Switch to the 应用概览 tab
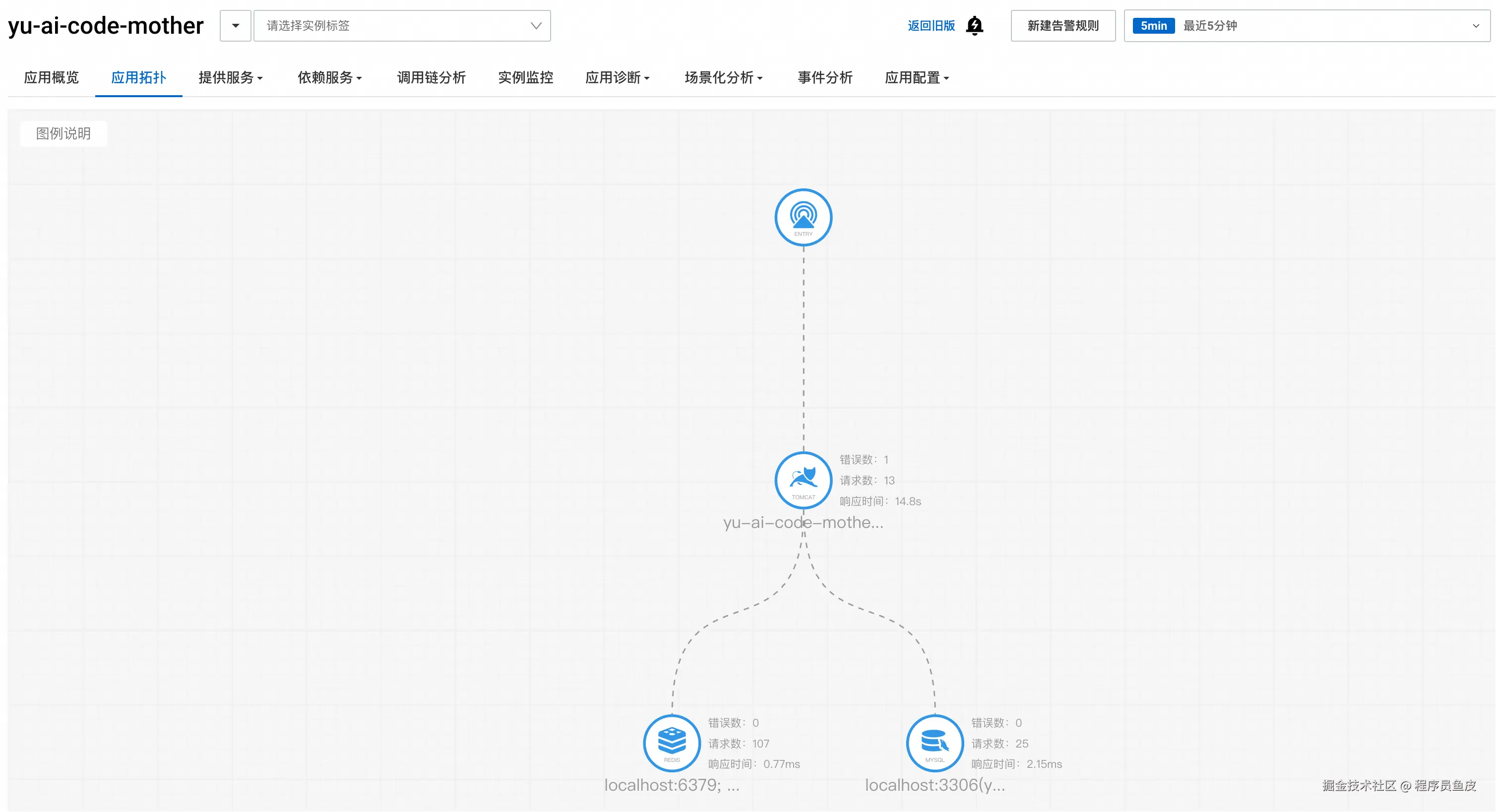1496x812 pixels. [x=51, y=78]
